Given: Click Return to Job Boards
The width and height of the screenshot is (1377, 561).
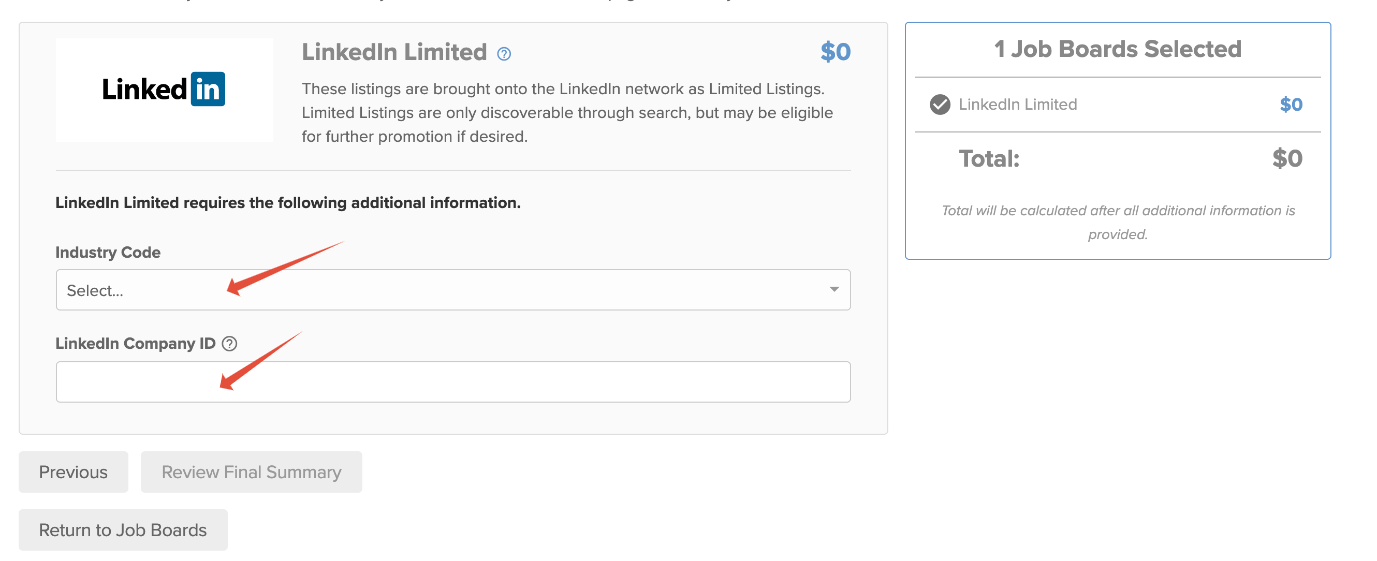Looking at the screenshot, I should click(123, 530).
